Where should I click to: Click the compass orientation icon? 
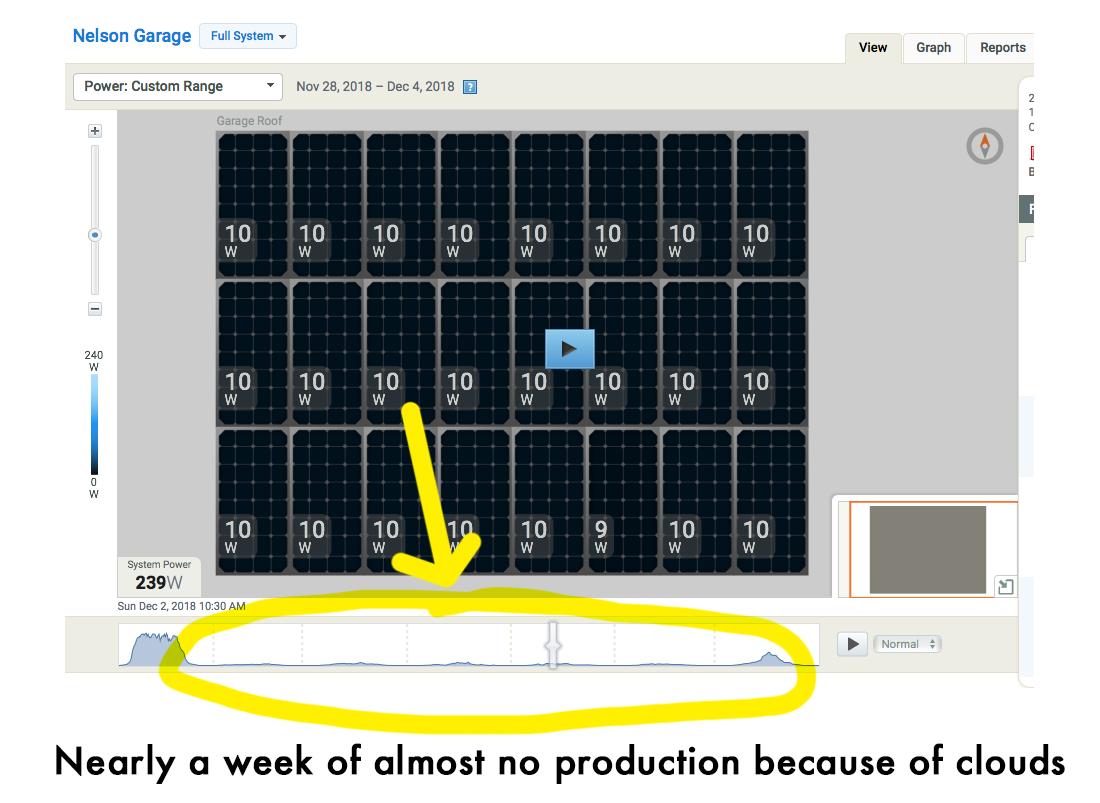tap(985, 146)
